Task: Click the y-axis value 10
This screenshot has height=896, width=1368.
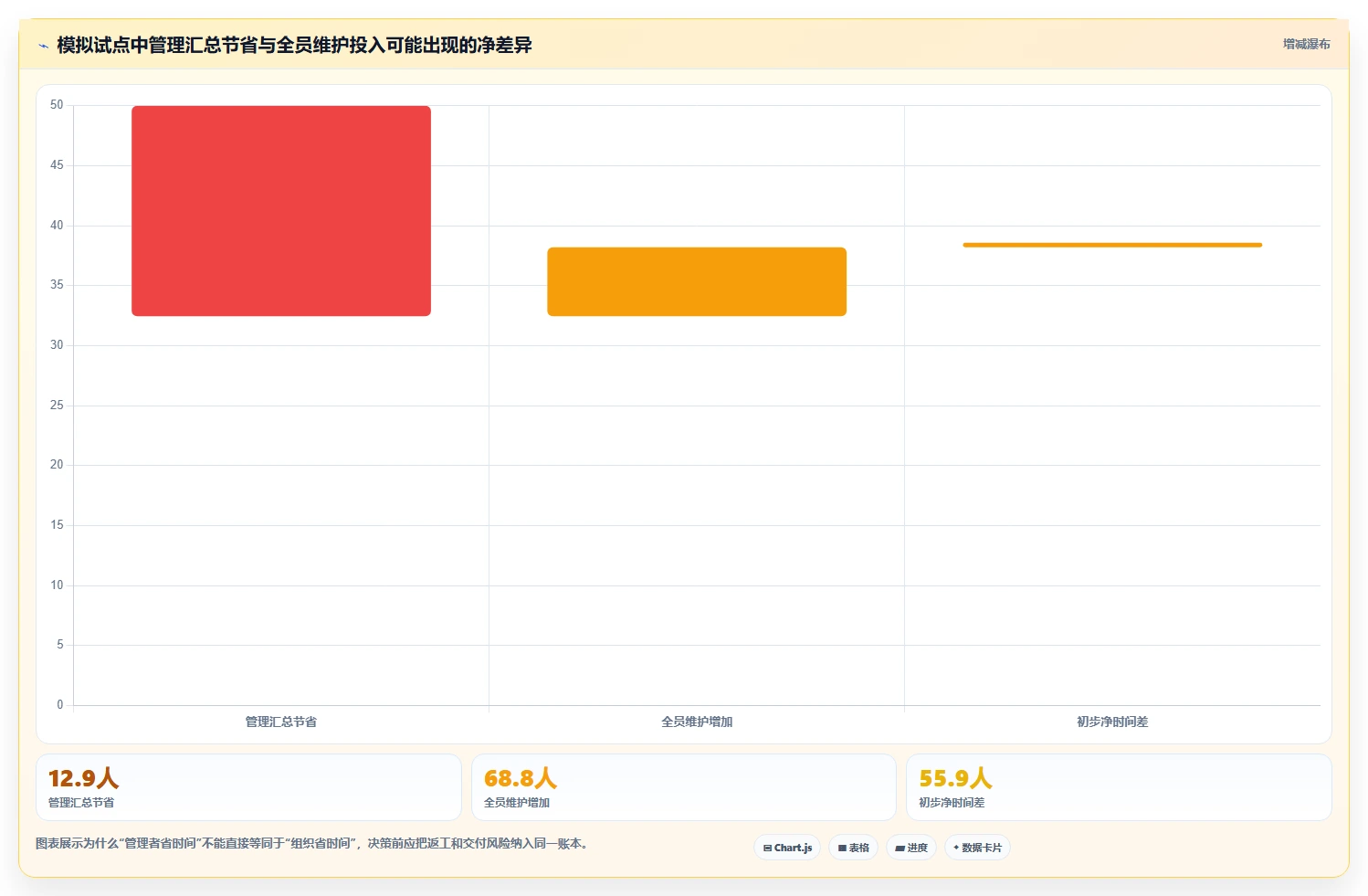Action: 57,585
